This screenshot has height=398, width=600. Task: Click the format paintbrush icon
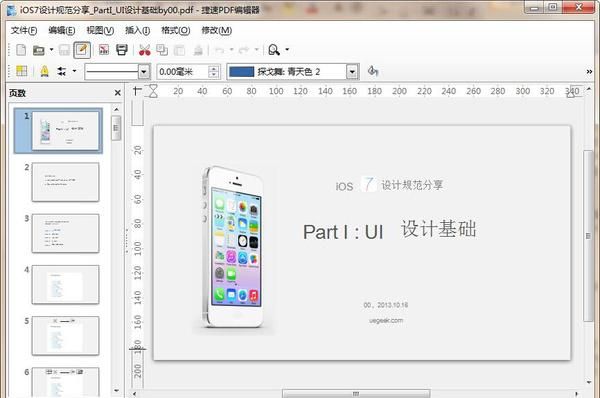(x=198, y=50)
